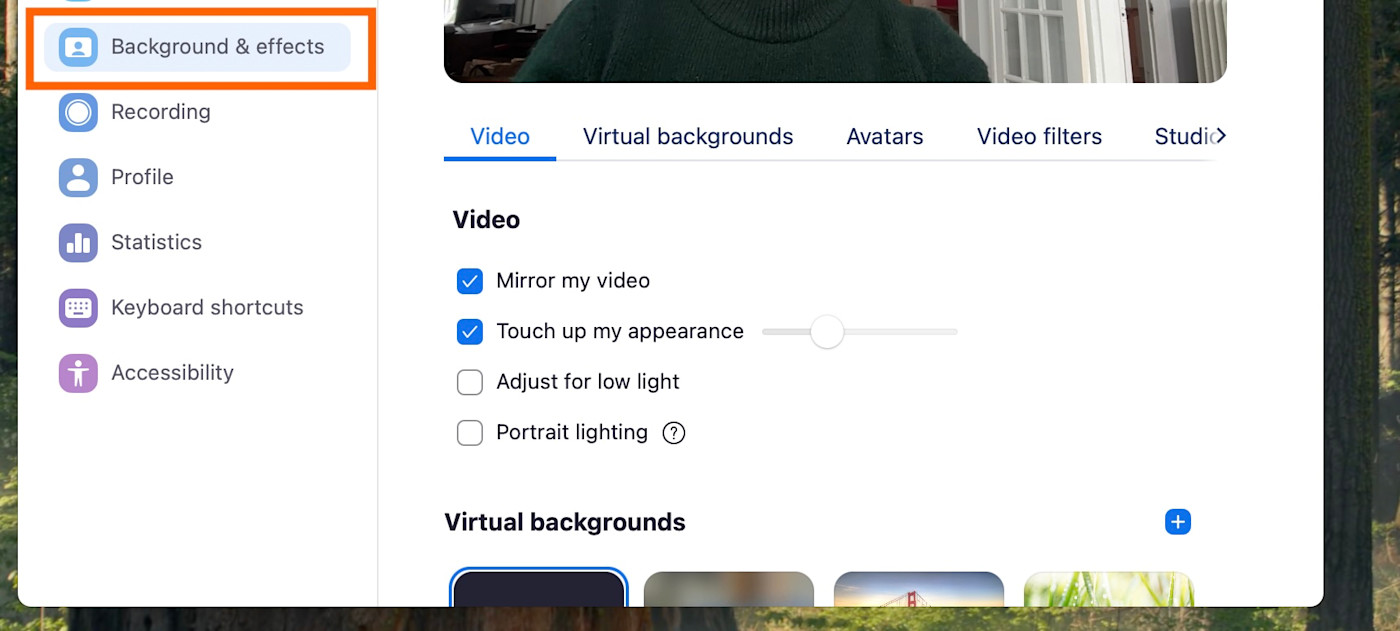Select the grass virtual background thumbnail

1109,589
